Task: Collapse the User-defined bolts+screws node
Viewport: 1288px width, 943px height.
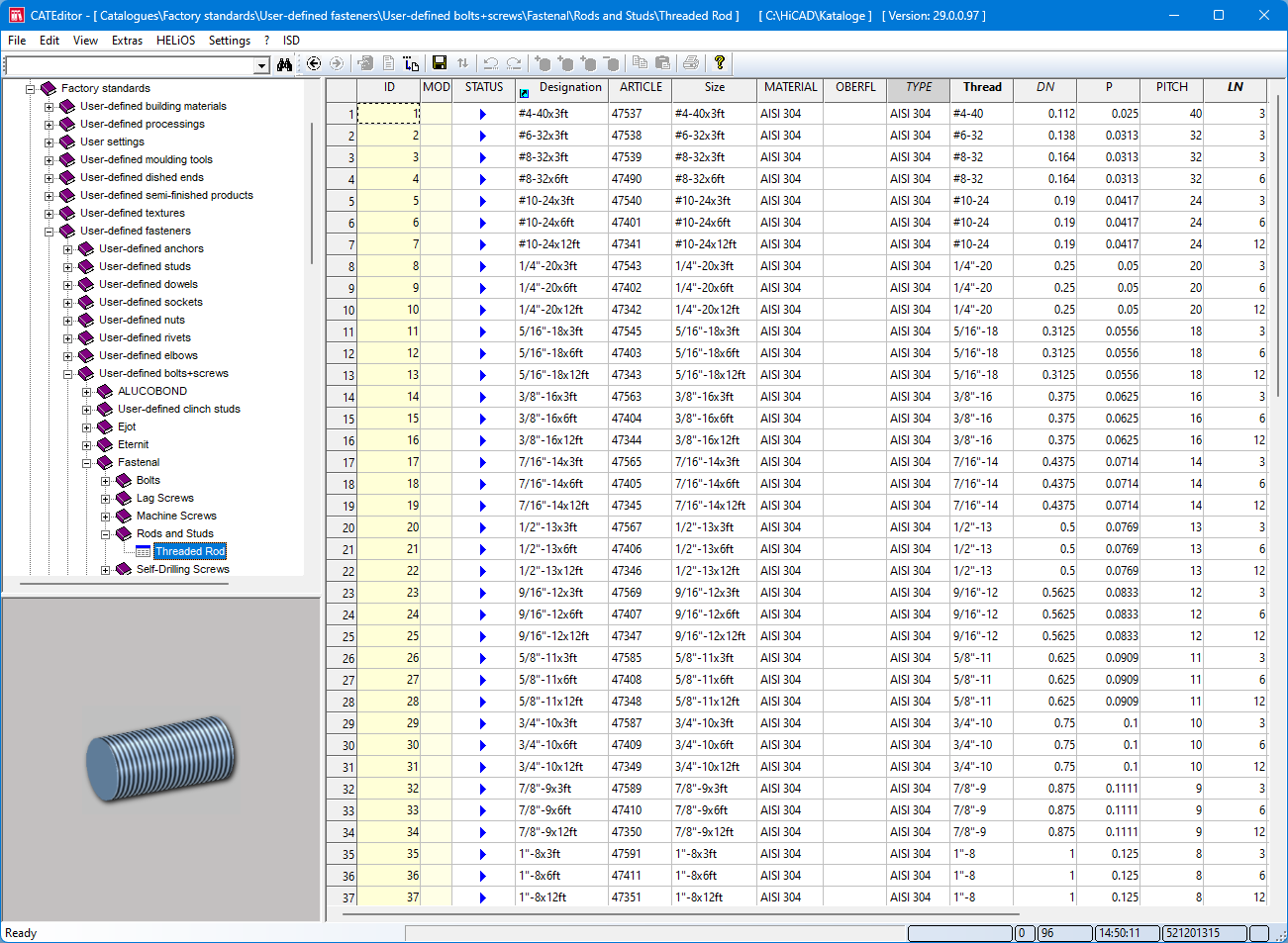Action: pos(67,374)
